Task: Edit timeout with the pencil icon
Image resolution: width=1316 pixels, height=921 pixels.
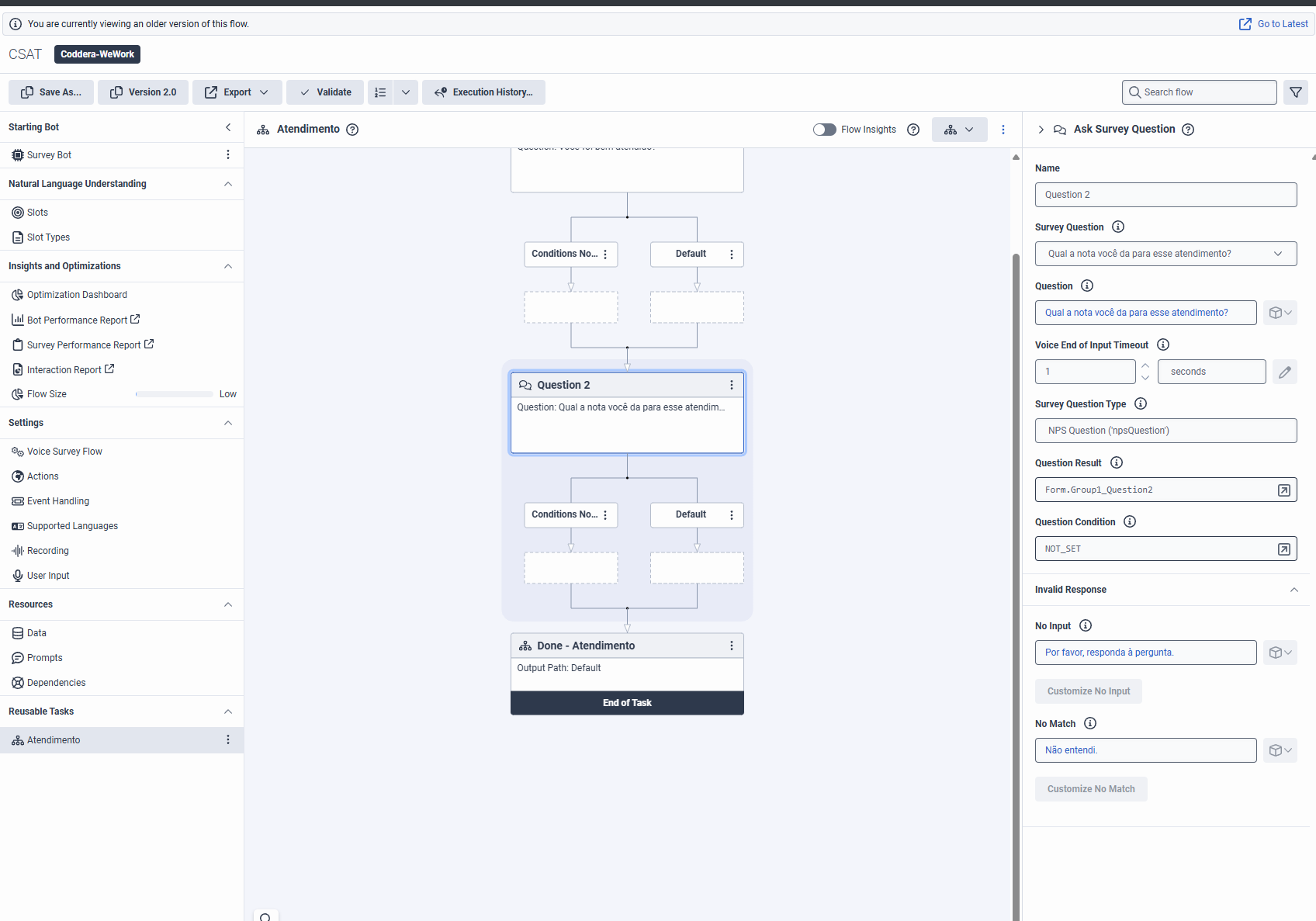Action: pos(1285,372)
